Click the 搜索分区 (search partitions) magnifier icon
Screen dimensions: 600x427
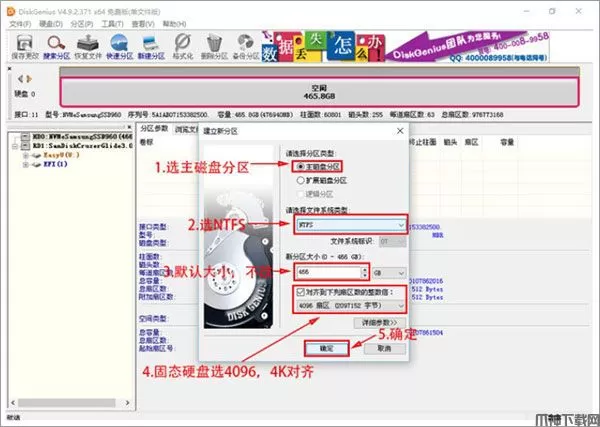click(56, 47)
